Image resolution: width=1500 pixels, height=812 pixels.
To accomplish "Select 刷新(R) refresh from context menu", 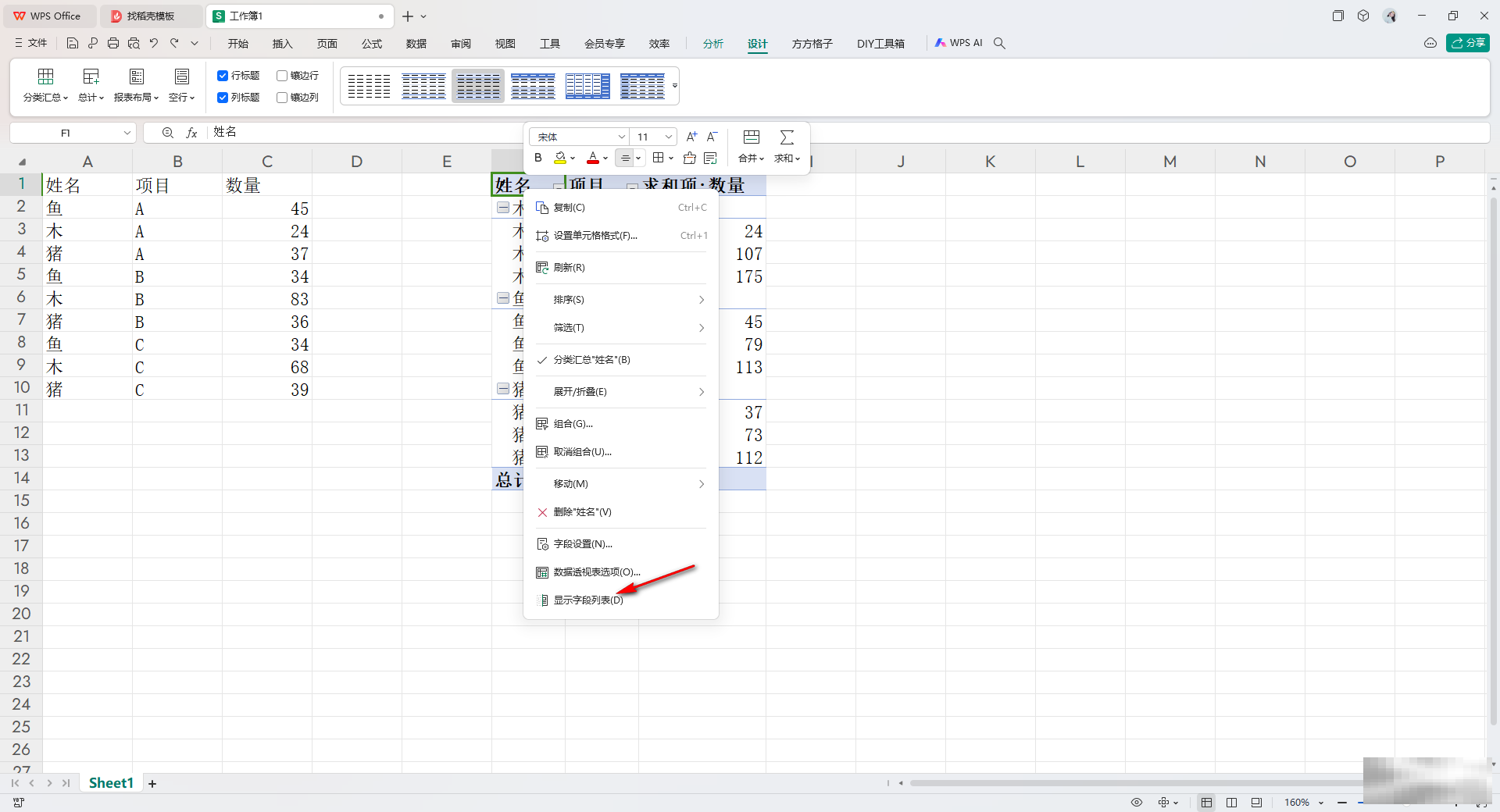I will pos(569,268).
